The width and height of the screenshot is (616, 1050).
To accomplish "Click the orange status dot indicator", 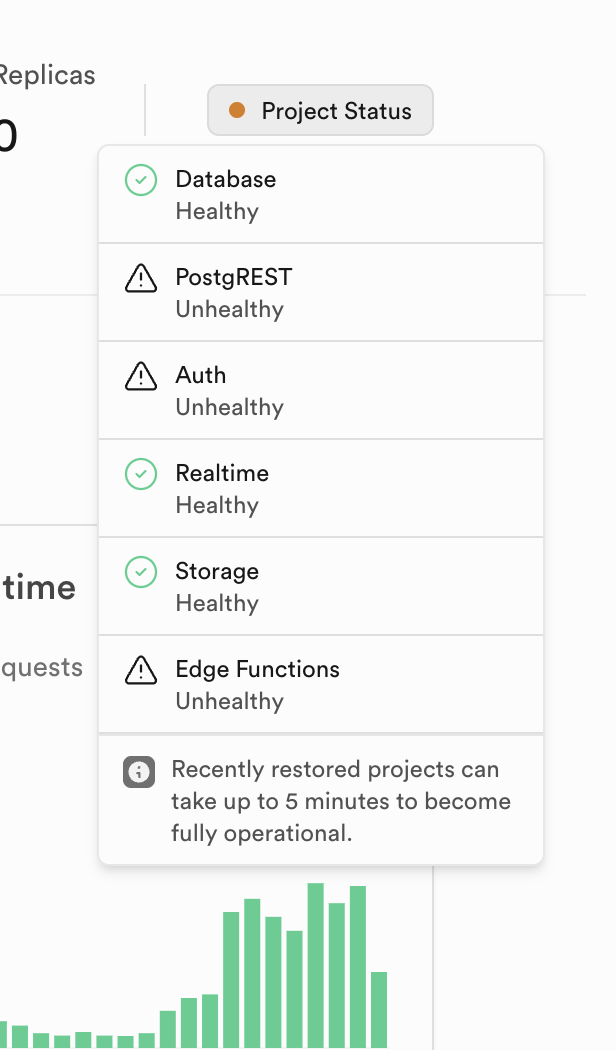I will coord(237,110).
